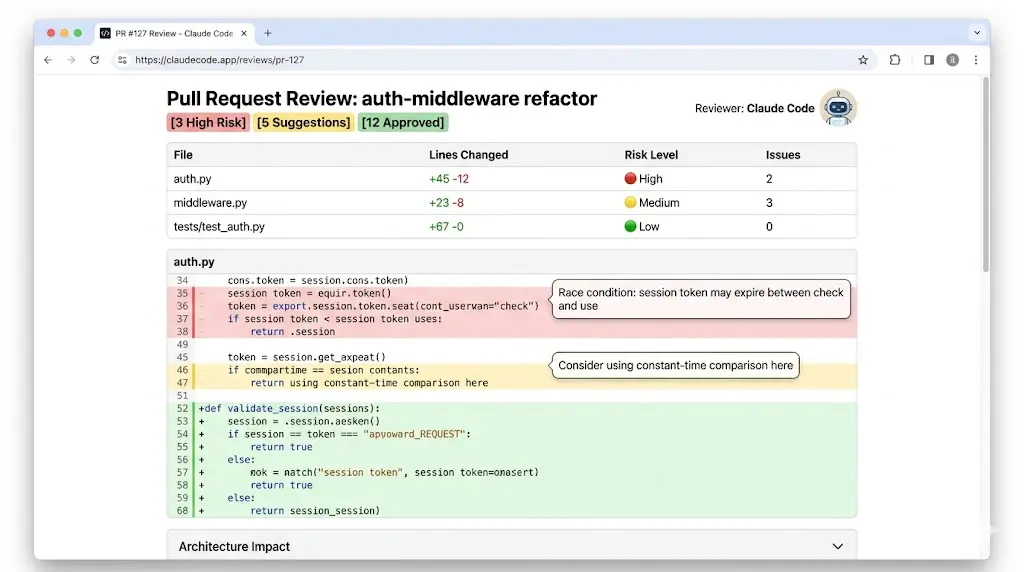Filter by the 3 High Risk badge
This screenshot has height=572, width=1024.
(x=208, y=122)
